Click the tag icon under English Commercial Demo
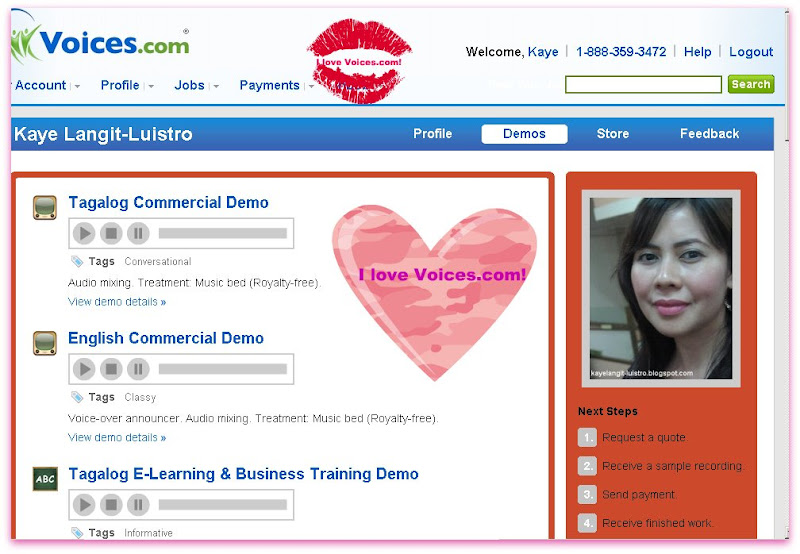800x554 pixels. click(77, 397)
